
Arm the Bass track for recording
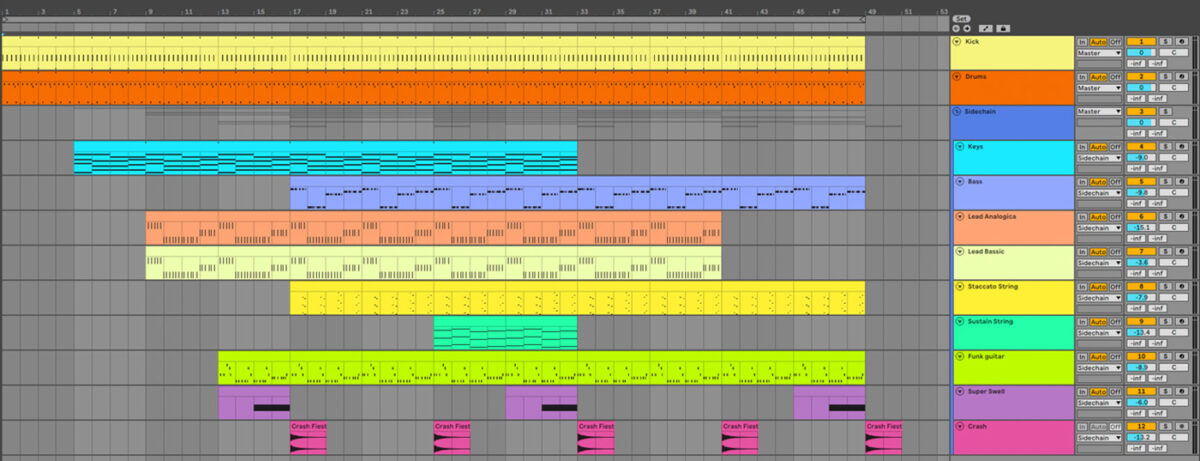[1182, 182]
